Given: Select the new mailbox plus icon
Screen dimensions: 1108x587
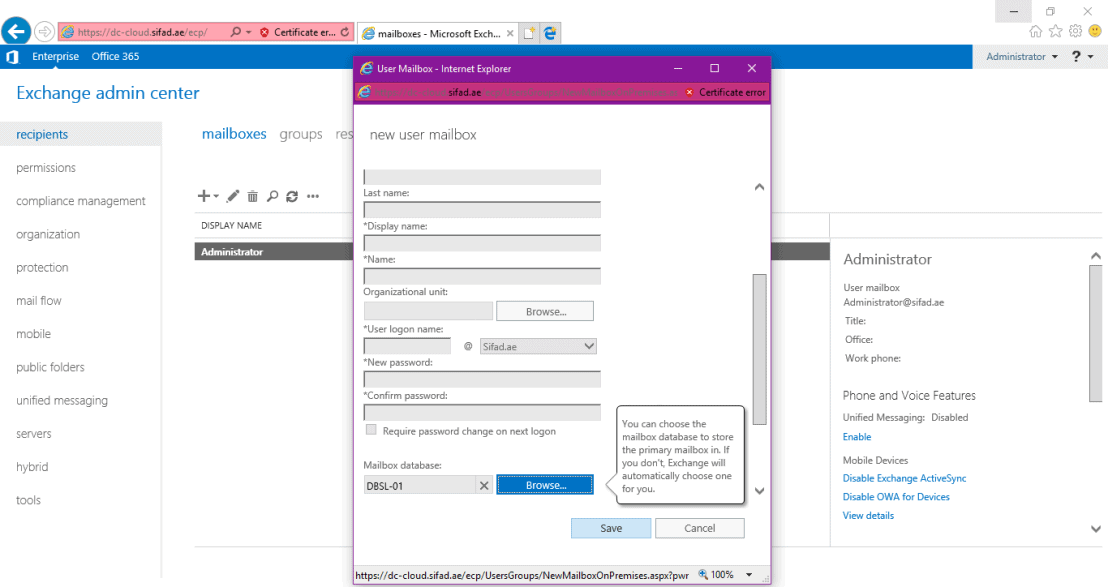Looking at the screenshot, I should [x=203, y=196].
